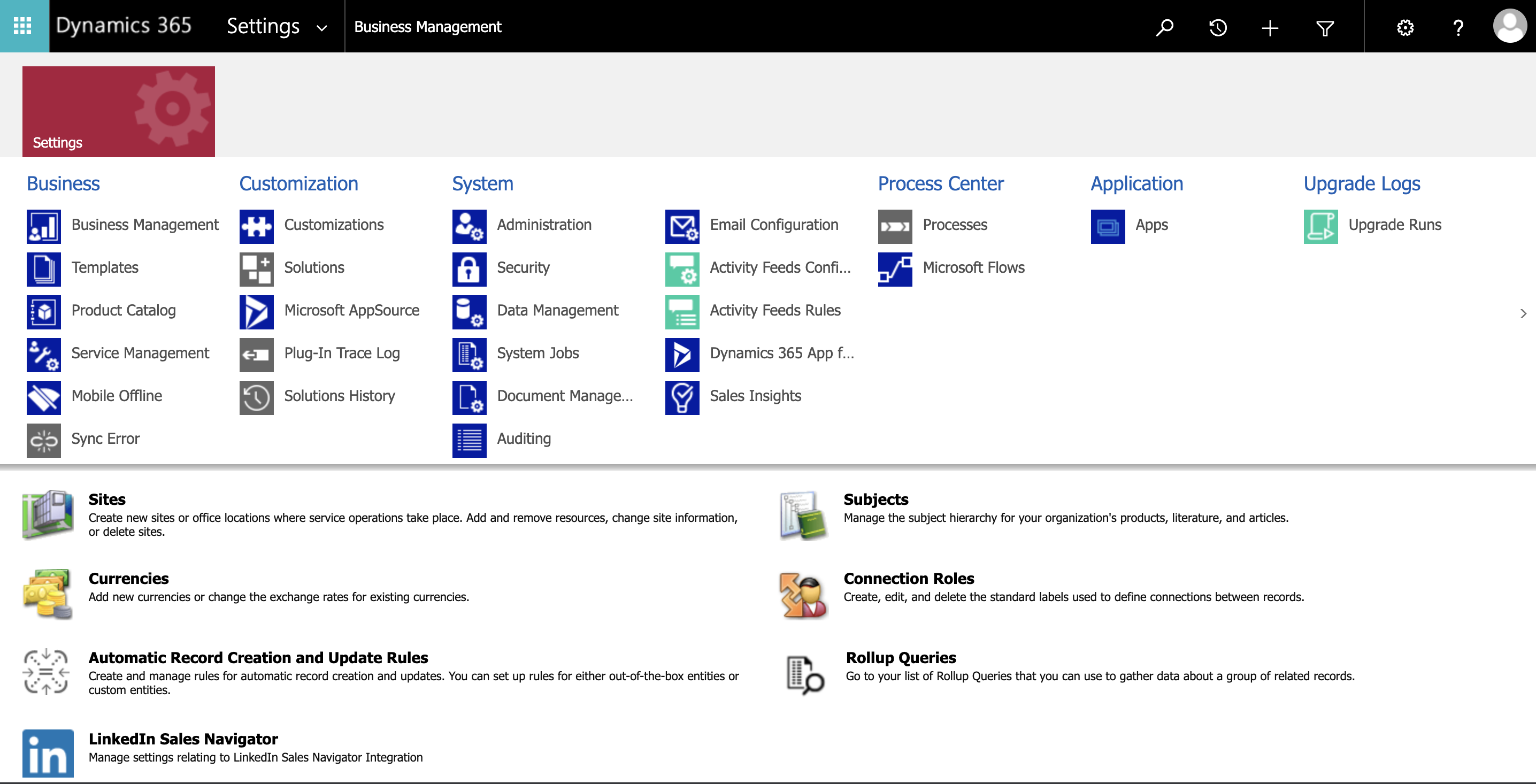1536x784 pixels.
Task: Open recently viewed history icon
Action: coord(1218,27)
